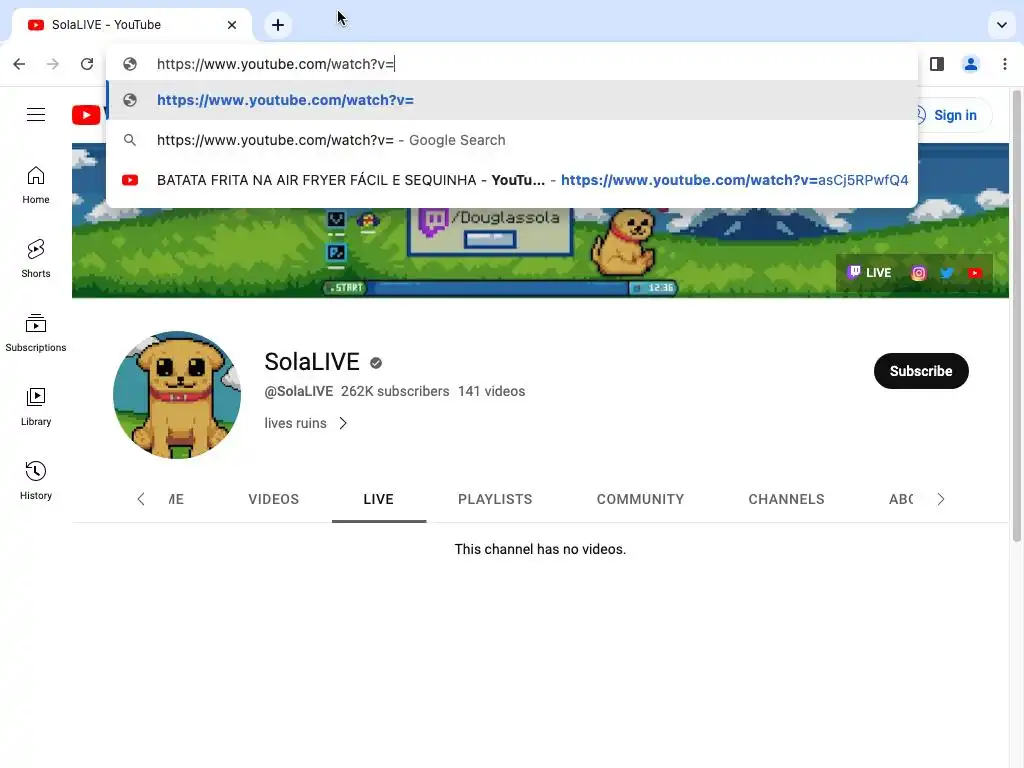Click the @SolaLIVE handle
The width and height of the screenshot is (1024, 768).
[x=298, y=391]
